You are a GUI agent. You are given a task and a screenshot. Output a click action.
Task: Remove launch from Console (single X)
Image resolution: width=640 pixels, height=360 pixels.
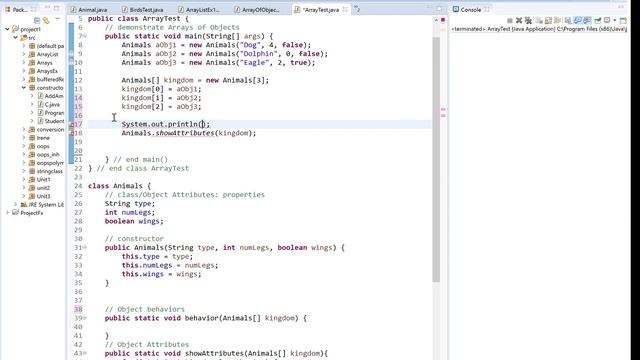[x=519, y=20]
